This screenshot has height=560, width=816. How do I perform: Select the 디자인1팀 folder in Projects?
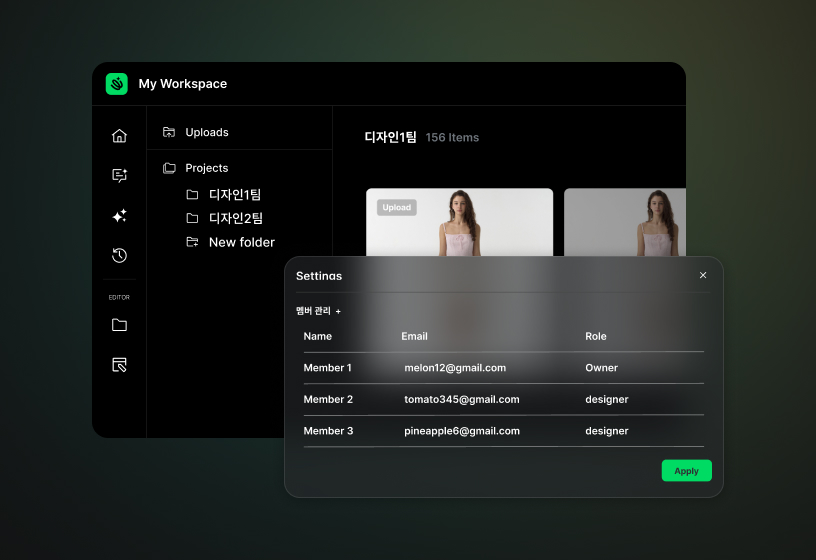234,194
